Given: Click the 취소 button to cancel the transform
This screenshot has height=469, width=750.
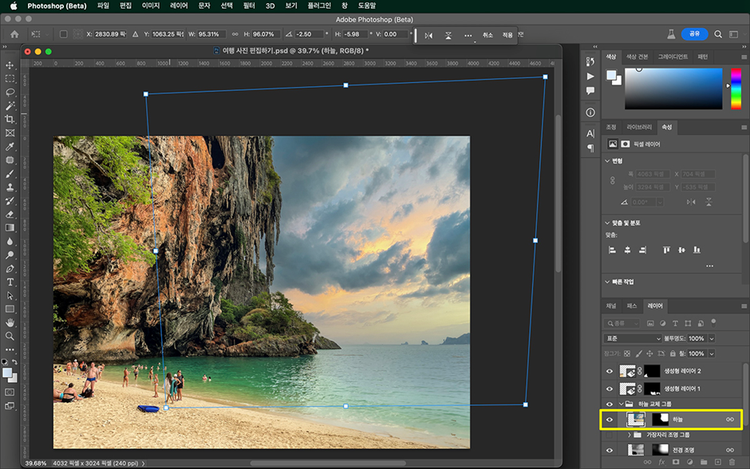Looking at the screenshot, I should 488,35.
